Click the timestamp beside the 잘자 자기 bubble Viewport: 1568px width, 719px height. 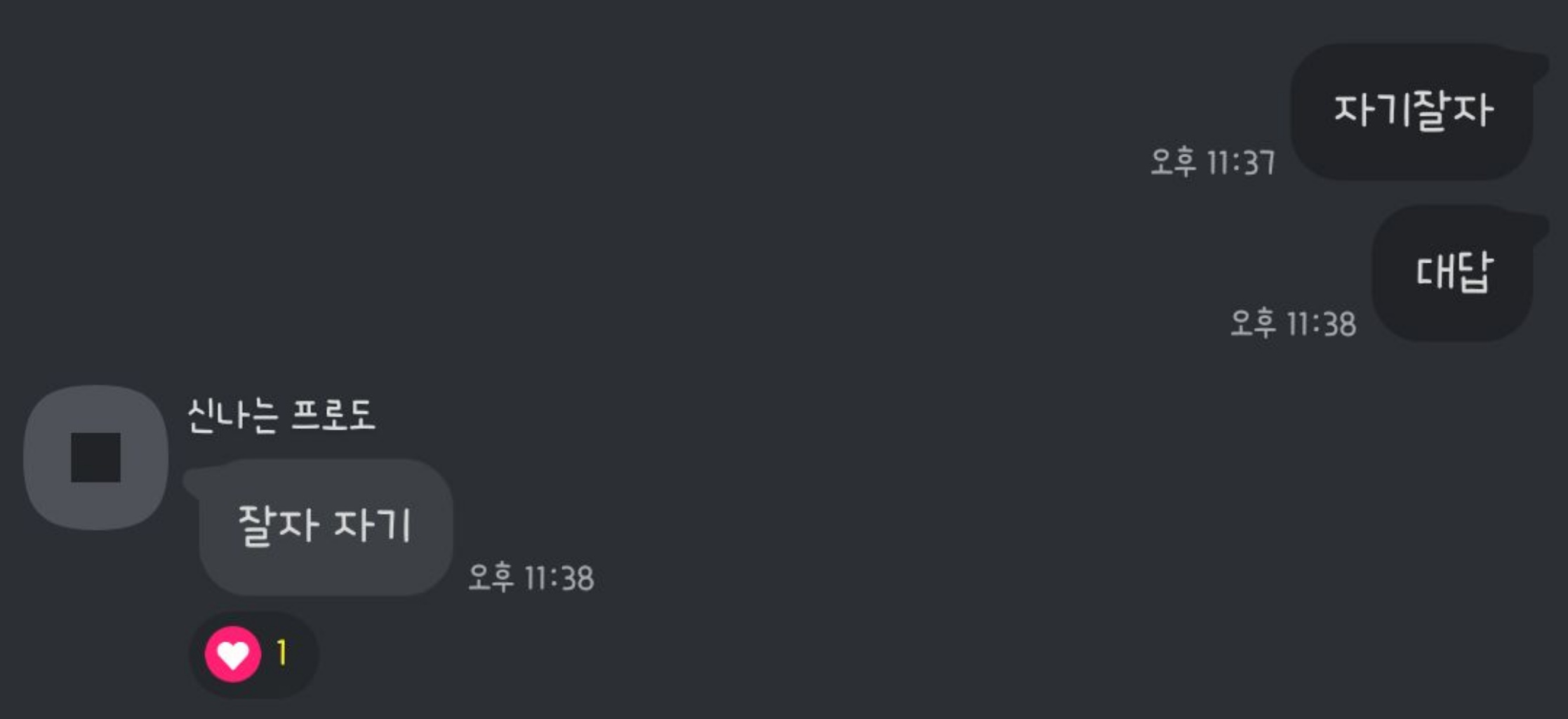(531, 578)
